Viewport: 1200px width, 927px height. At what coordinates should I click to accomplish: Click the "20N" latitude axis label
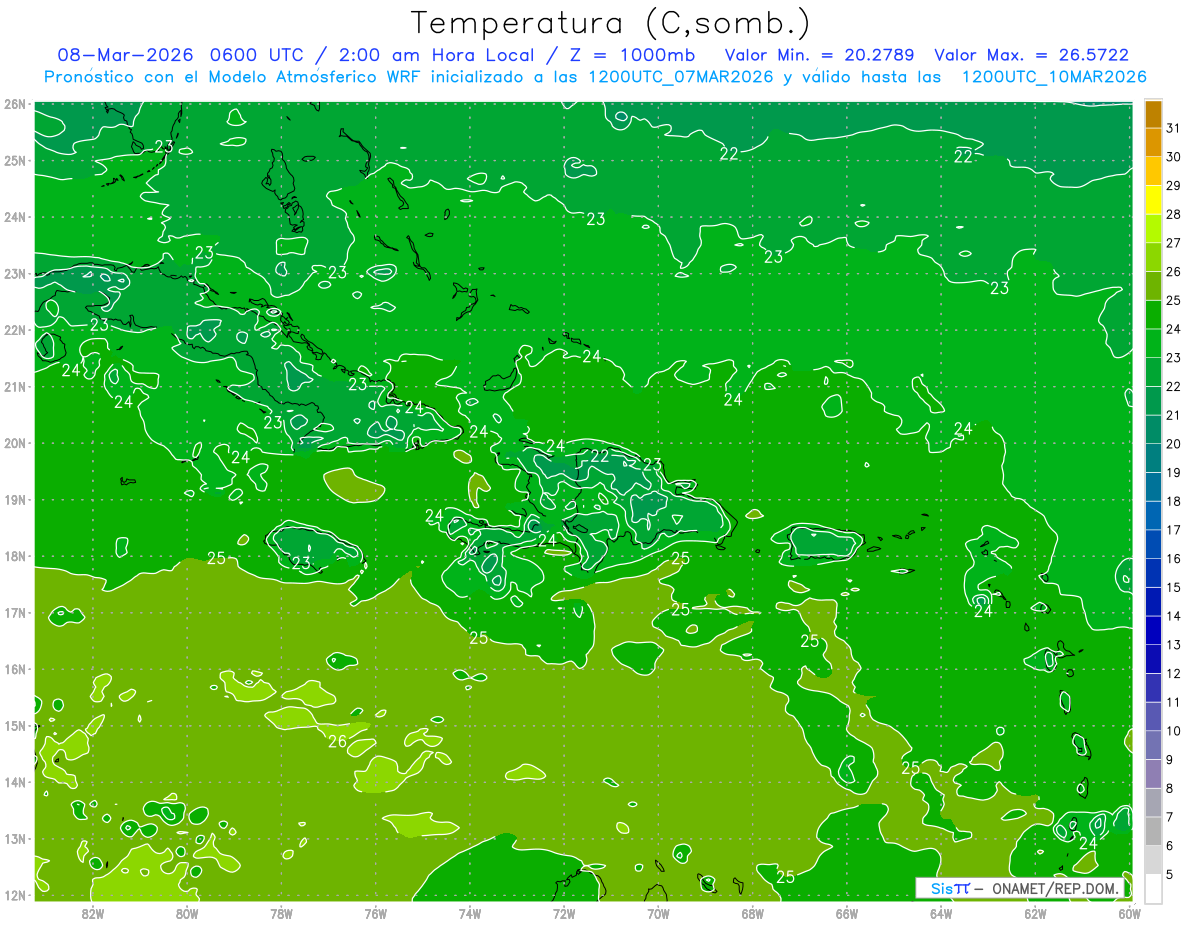15,443
